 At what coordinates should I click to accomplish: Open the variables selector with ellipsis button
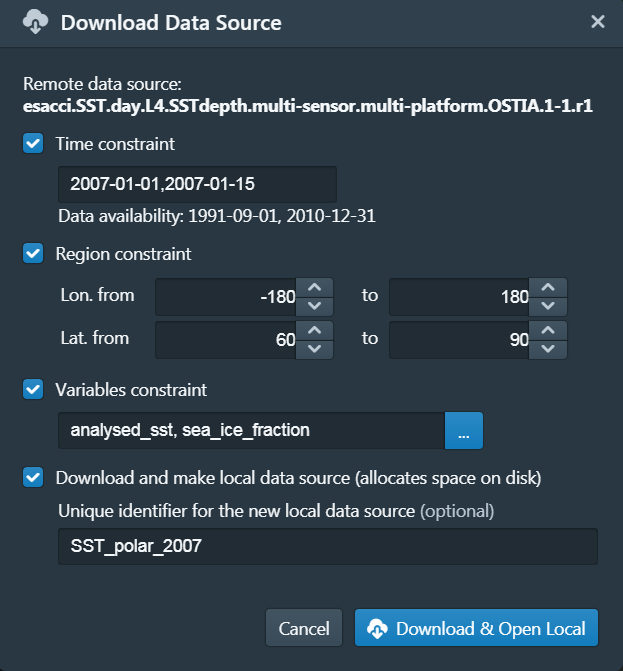464,431
